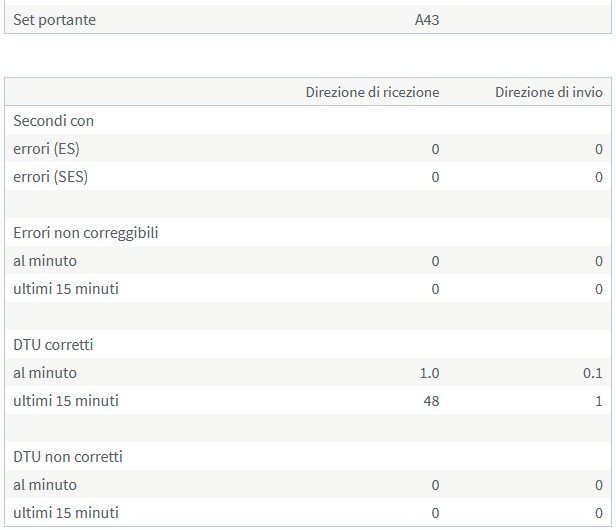Screen dimensions: 616x530
Task: Click the 'Direzione di invio' column header
Action: point(548,92)
